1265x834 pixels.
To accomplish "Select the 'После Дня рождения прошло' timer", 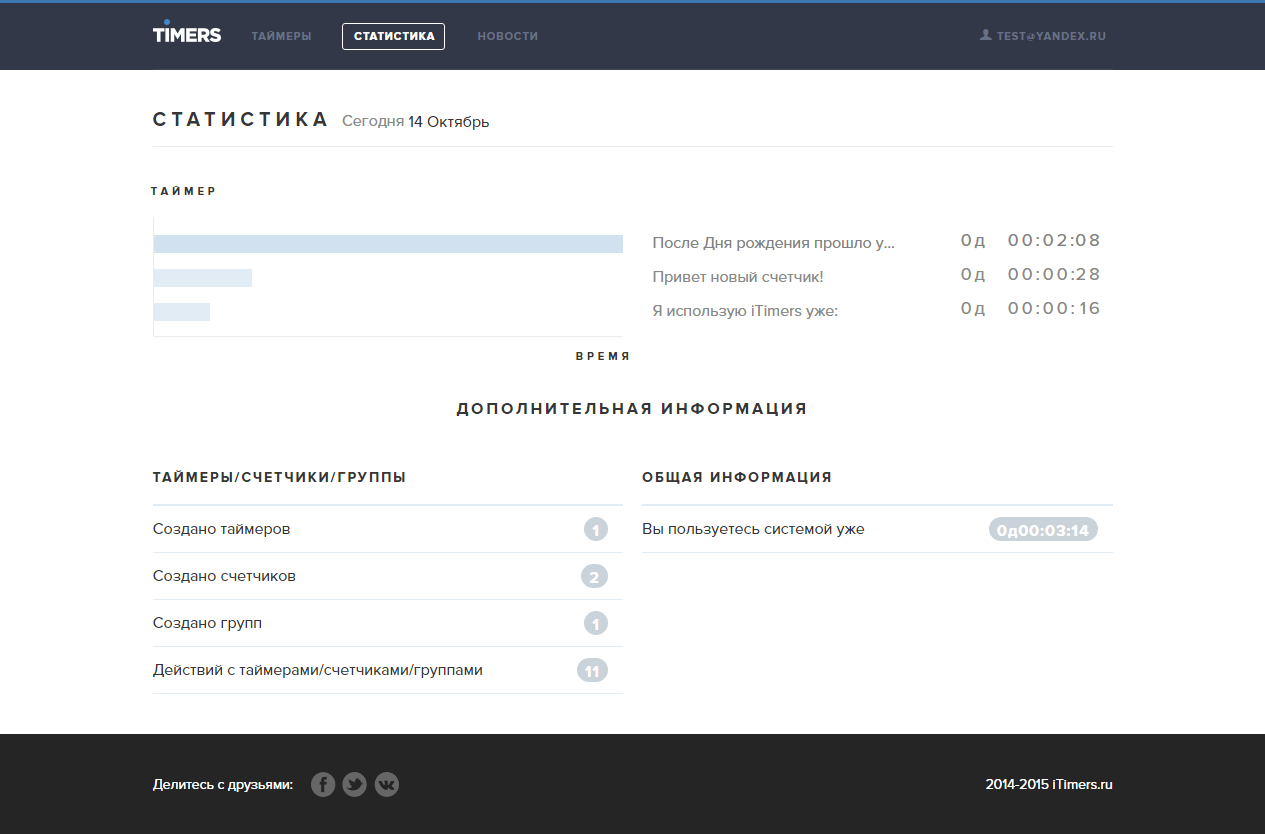I will coord(774,242).
